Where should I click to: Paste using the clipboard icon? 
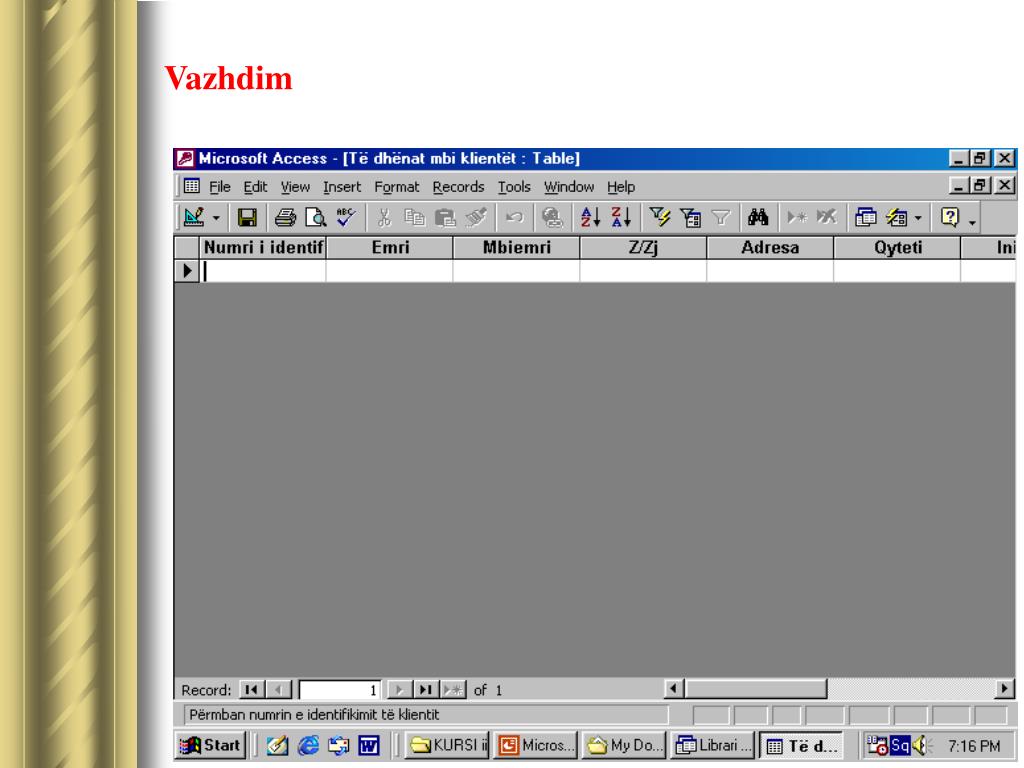[x=445, y=217]
